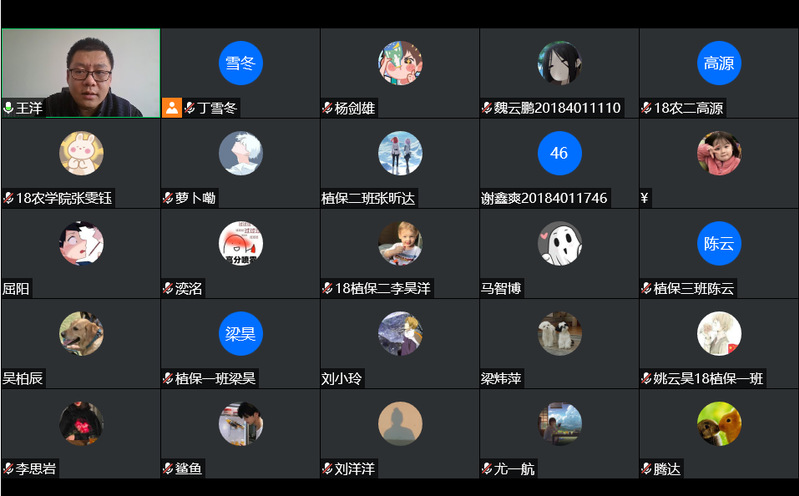Image resolution: width=799 pixels, height=496 pixels.
Task: Click 丁雪冬's muted microphone icon
Action: coord(190,108)
